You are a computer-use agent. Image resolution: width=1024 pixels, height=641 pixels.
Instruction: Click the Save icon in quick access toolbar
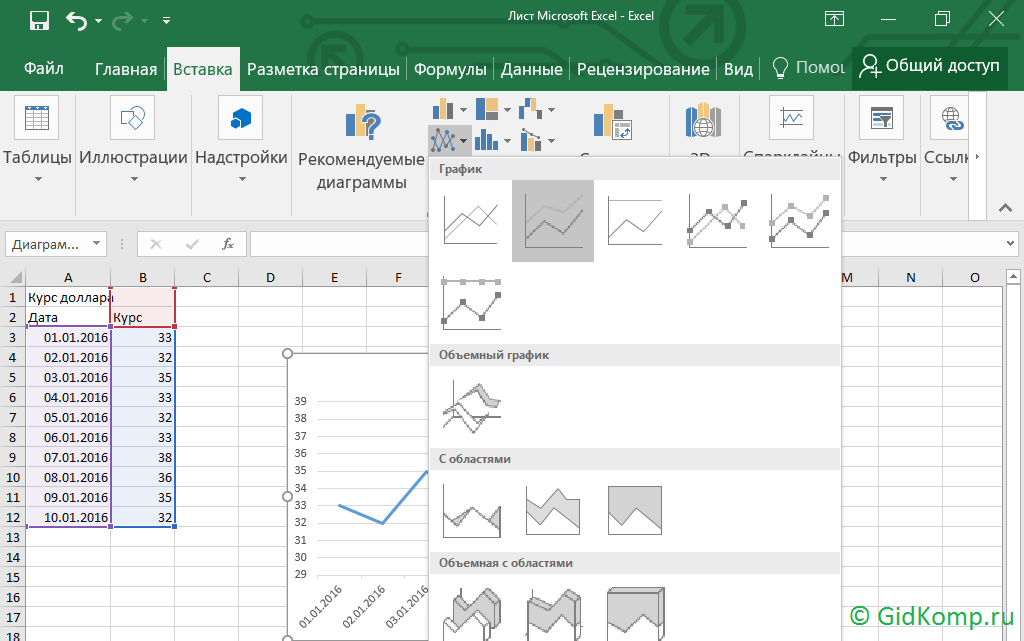pyautogui.click(x=40, y=20)
